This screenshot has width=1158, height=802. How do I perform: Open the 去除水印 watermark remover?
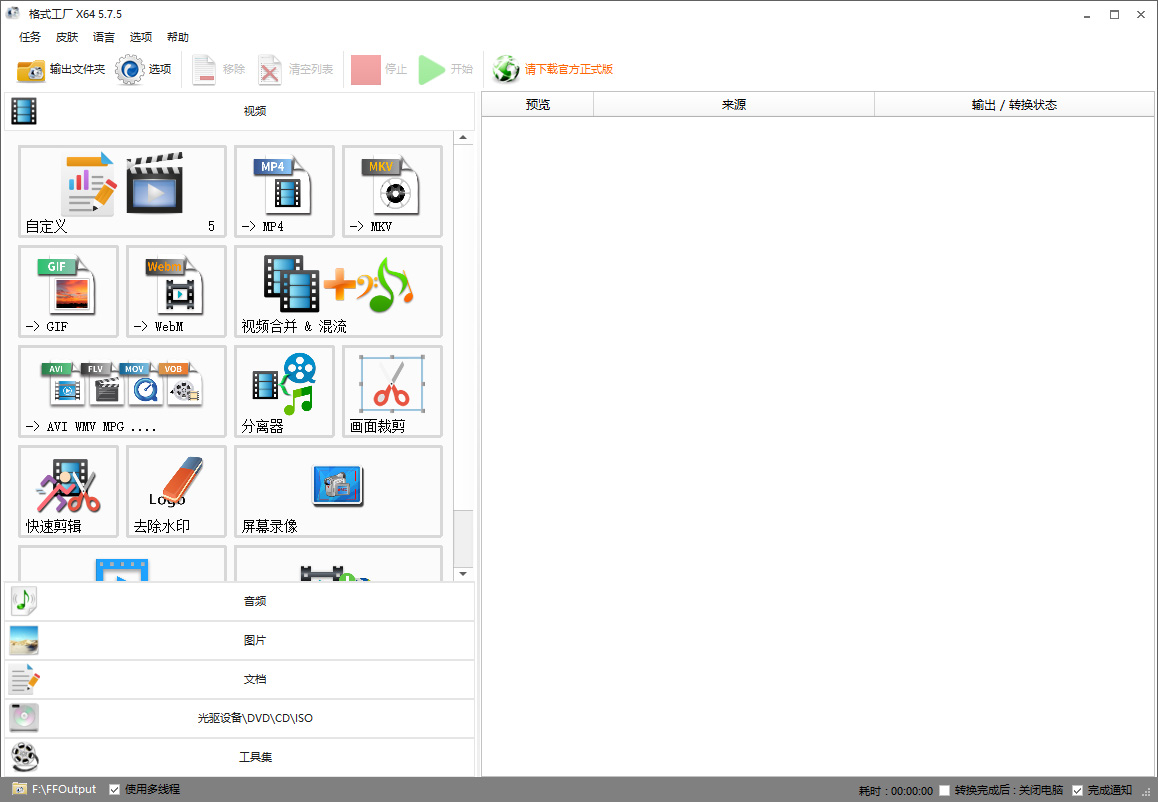[176, 491]
